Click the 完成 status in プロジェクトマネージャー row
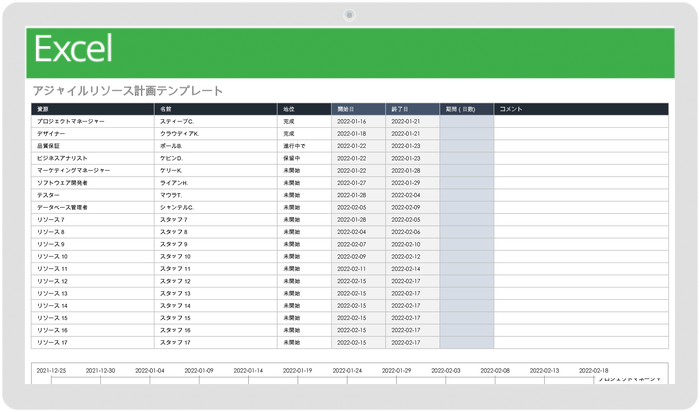This screenshot has height=412, width=700. 304,121
